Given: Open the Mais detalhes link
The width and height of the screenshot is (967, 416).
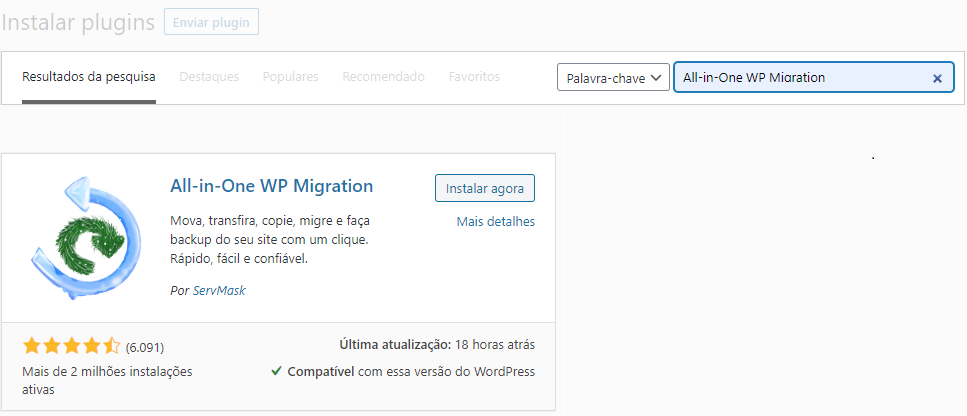Looking at the screenshot, I should click(496, 221).
